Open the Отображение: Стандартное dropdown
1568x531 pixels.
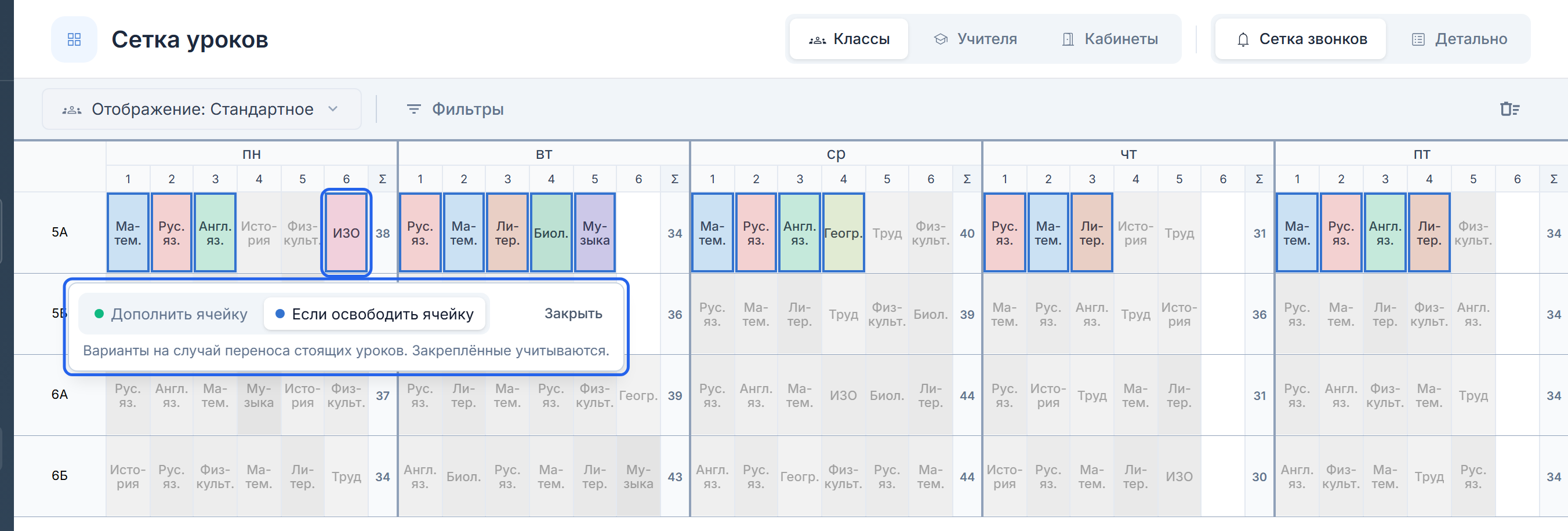tap(201, 109)
